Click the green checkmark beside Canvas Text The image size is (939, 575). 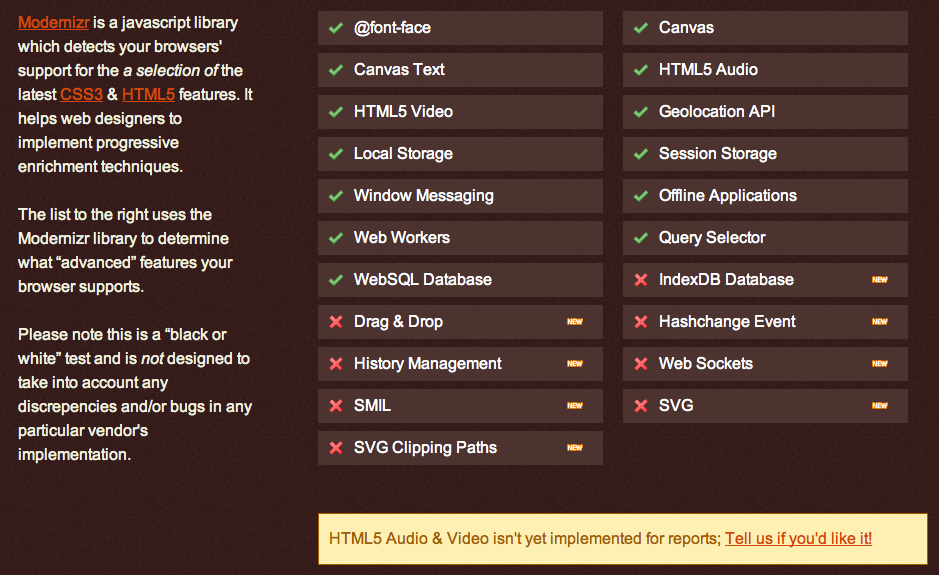(x=336, y=70)
